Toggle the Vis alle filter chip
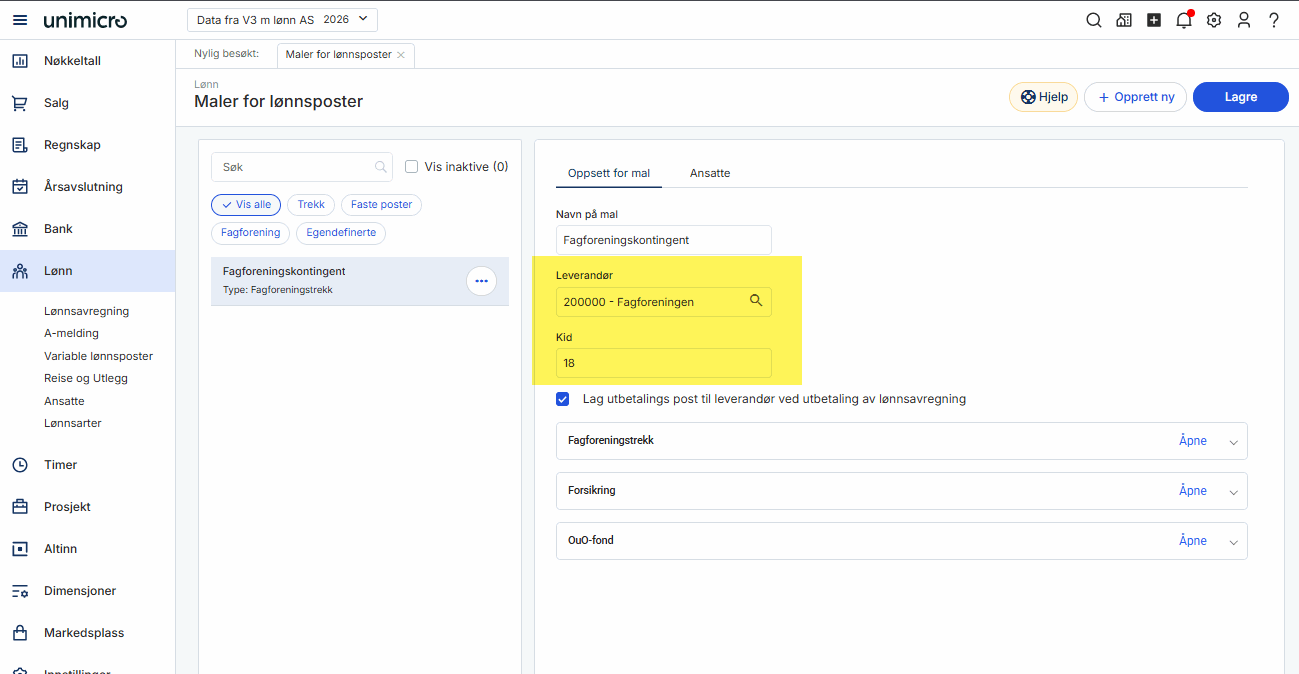The height and width of the screenshot is (674, 1299). coord(246,204)
